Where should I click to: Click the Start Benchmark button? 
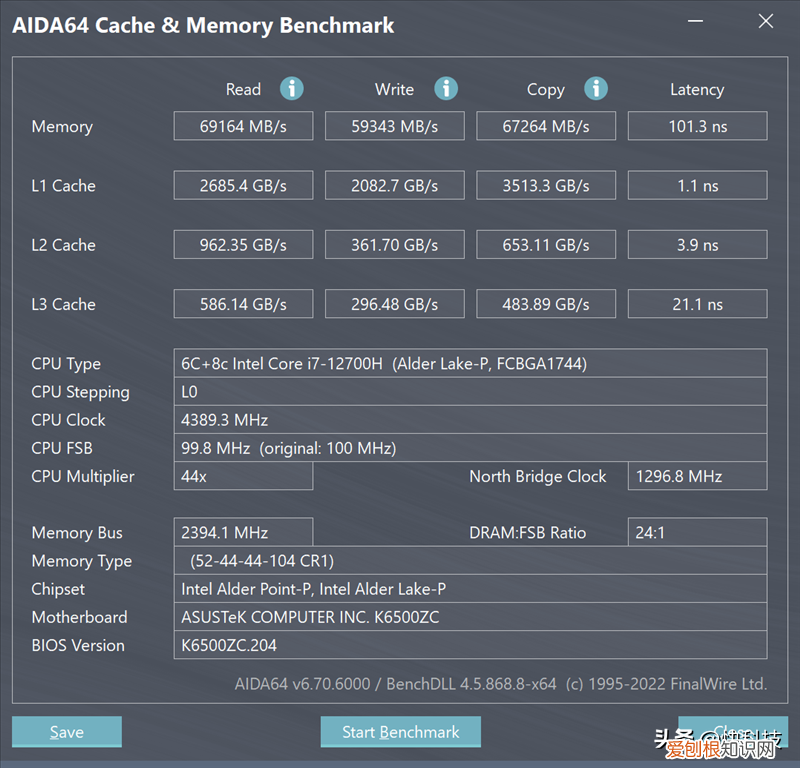coord(400,732)
